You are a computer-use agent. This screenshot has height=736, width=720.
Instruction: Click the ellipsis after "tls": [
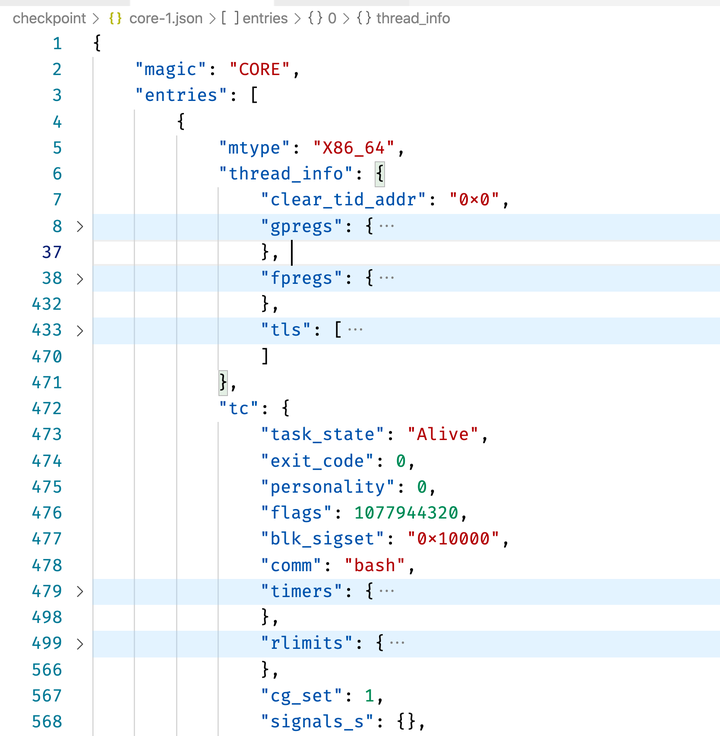click(x=355, y=330)
